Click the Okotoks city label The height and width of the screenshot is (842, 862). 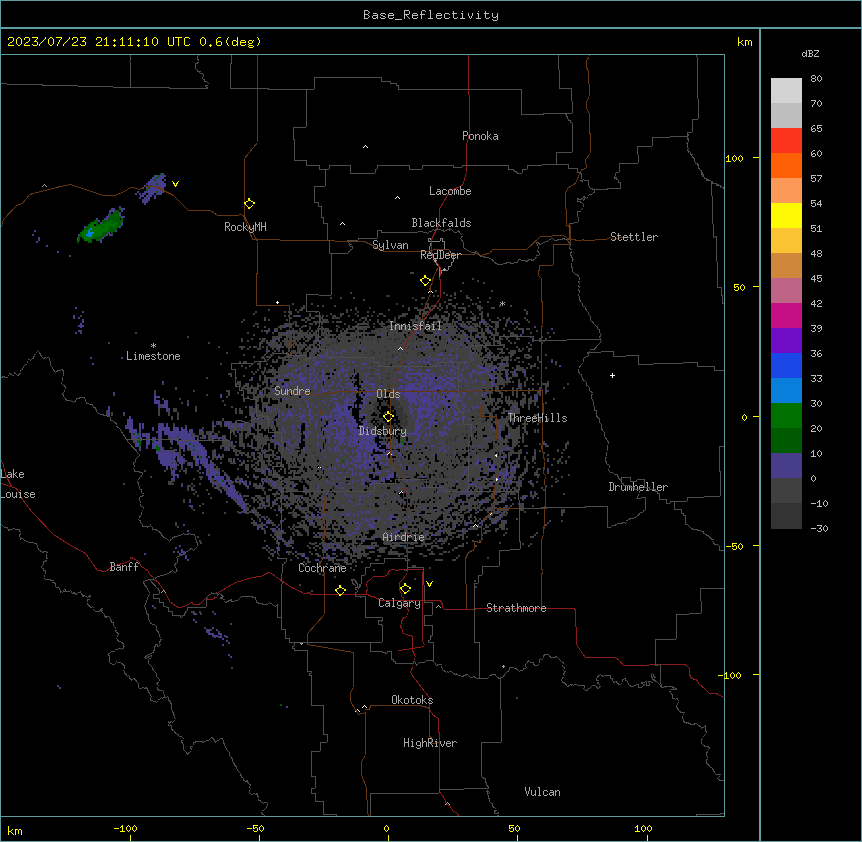[x=412, y=700]
